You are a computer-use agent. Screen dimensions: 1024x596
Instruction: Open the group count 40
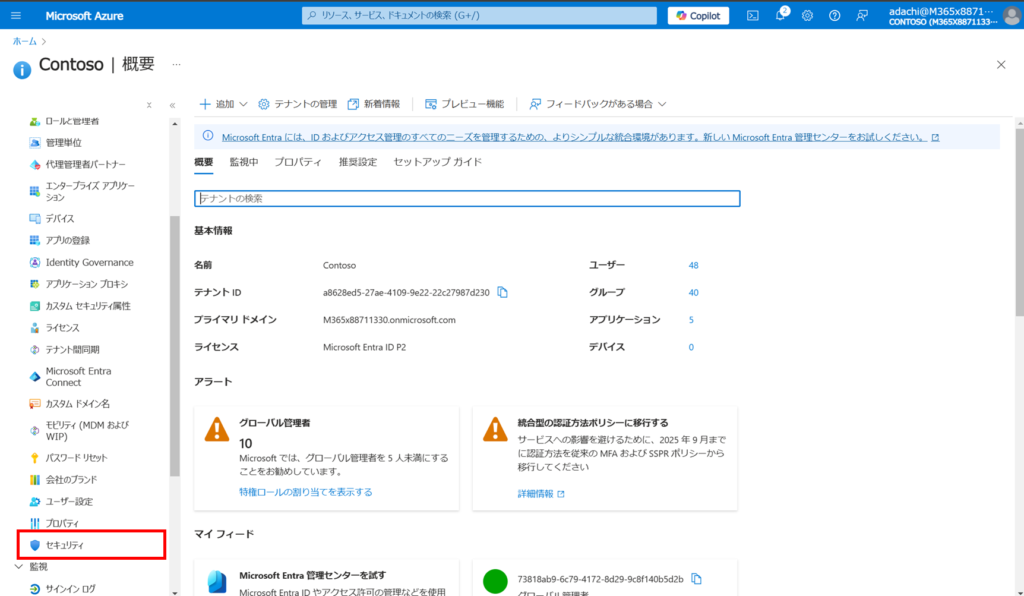[694, 293]
